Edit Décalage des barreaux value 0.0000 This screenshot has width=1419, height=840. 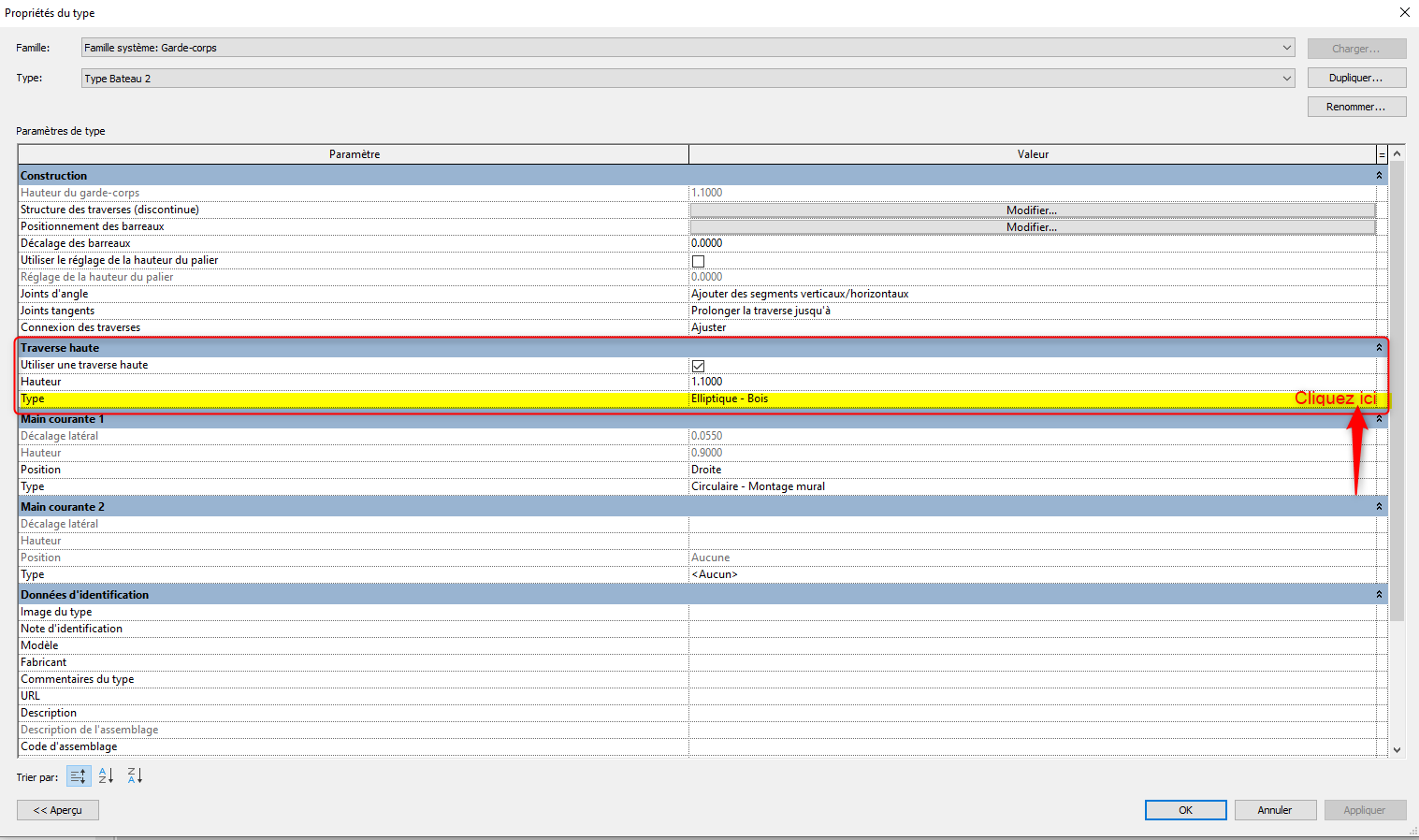1033,243
